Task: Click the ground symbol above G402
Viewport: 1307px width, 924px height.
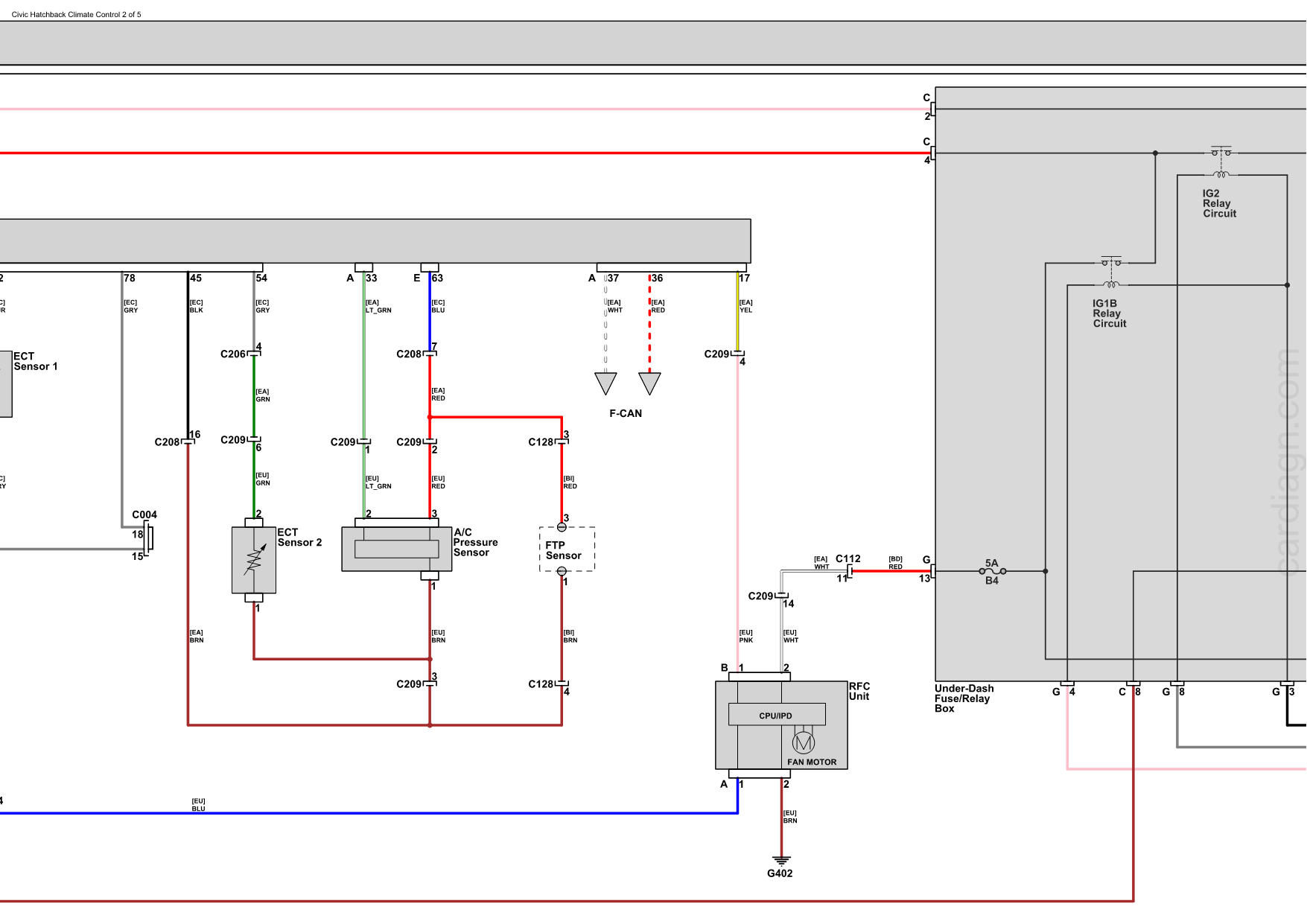Action: click(781, 861)
